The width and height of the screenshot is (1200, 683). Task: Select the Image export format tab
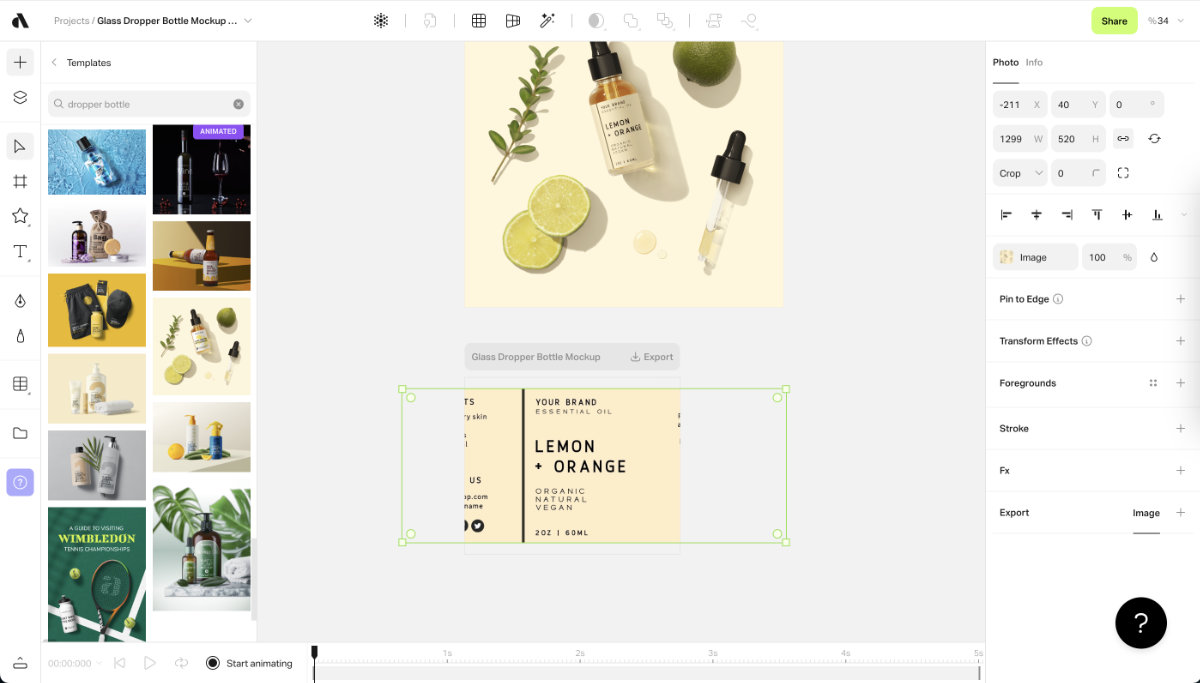(1146, 513)
